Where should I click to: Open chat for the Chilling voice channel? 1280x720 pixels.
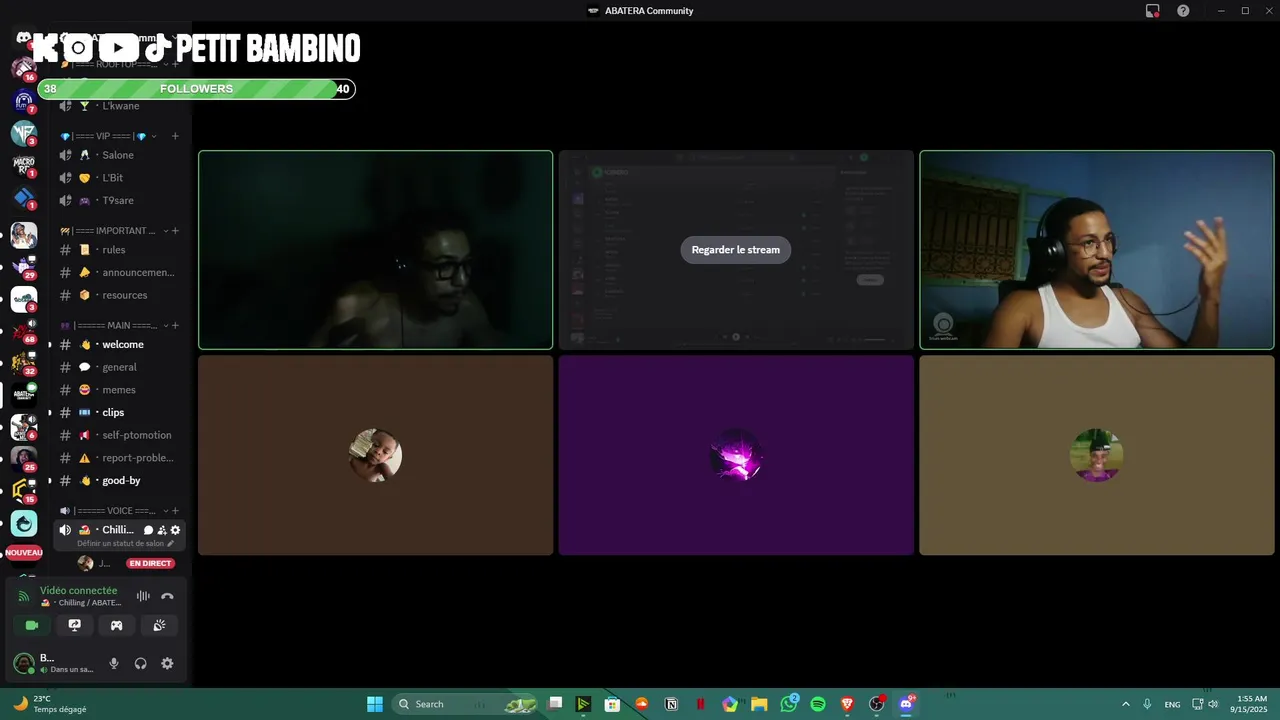pos(148,530)
